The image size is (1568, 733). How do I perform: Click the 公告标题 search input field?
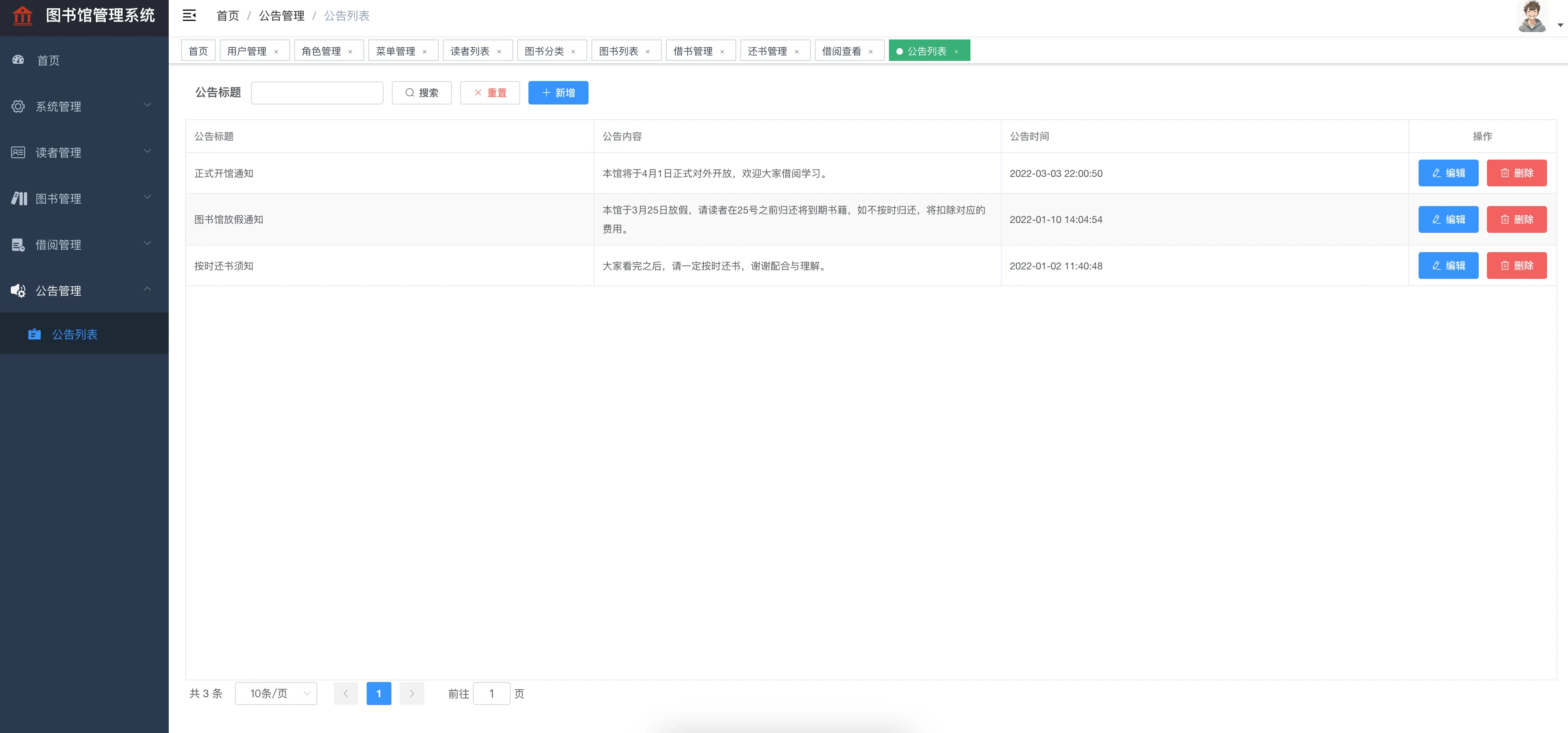coord(317,93)
